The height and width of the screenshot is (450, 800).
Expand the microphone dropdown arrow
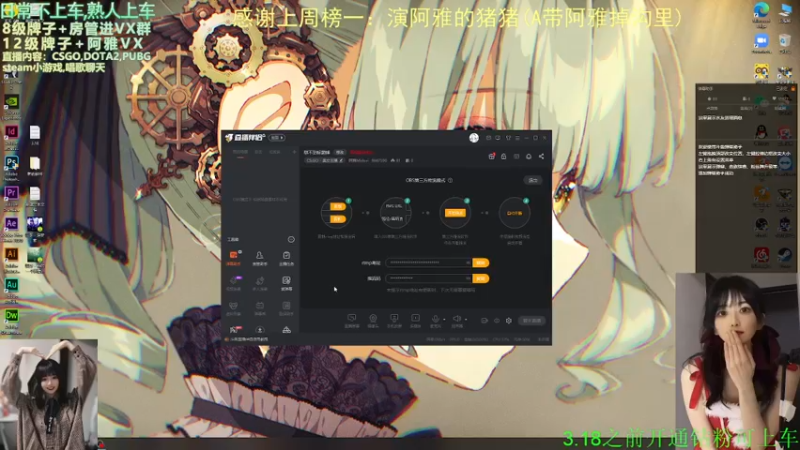pos(444,319)
